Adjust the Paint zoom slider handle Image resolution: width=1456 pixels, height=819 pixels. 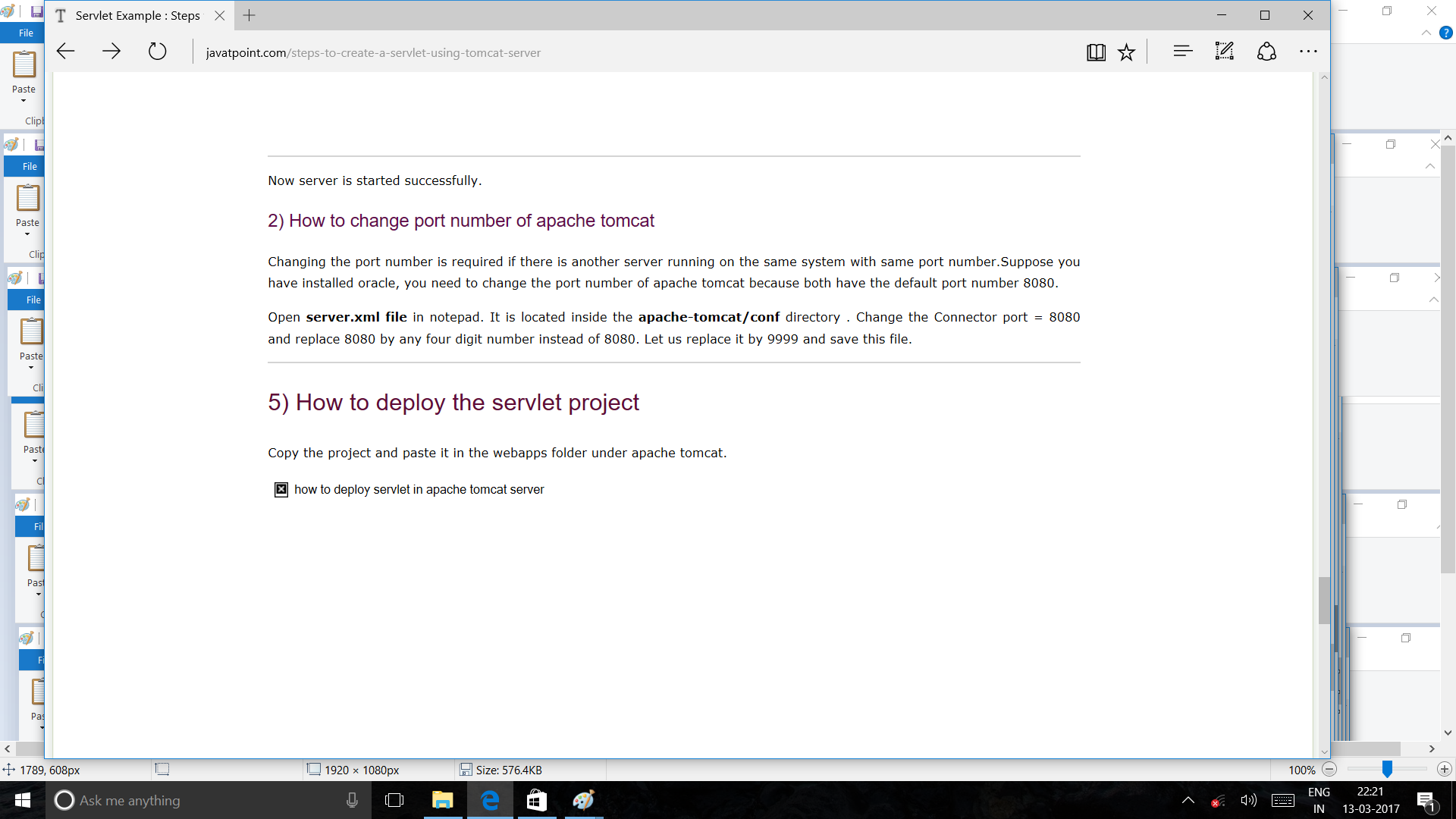(x=1387, y=769)
